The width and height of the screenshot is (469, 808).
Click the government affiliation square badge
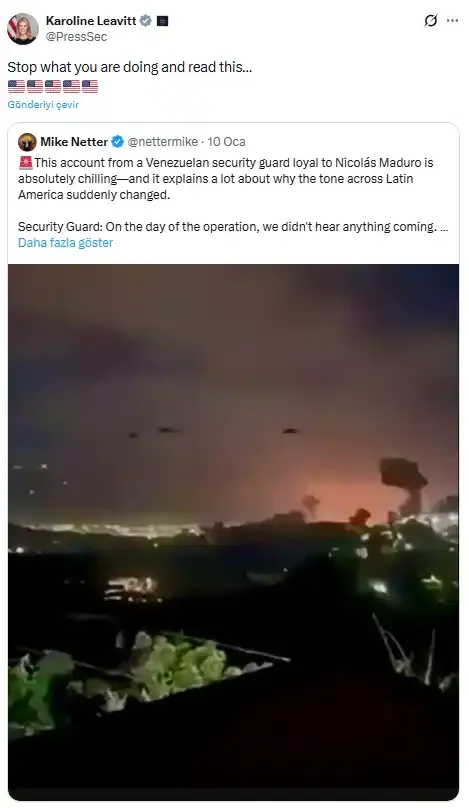tap(162, 21)
